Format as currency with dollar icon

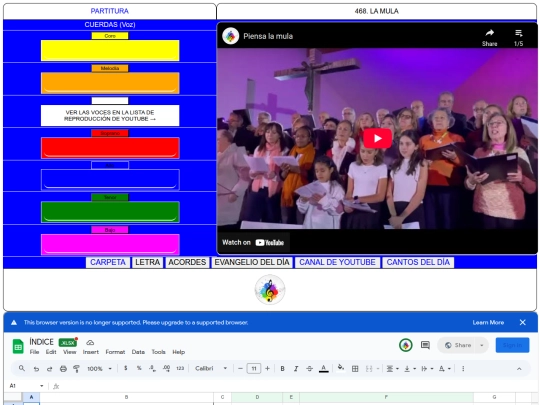pos(126,368)
